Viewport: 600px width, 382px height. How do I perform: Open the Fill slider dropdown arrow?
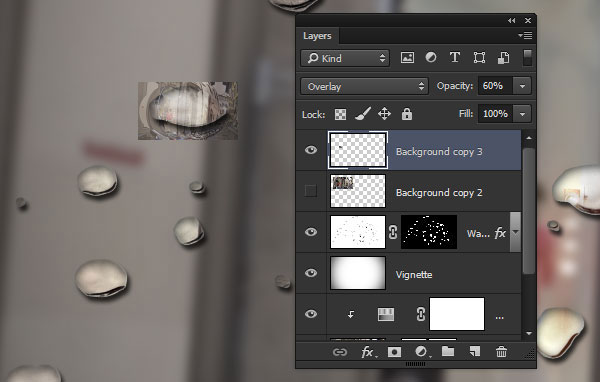[522, 114]
